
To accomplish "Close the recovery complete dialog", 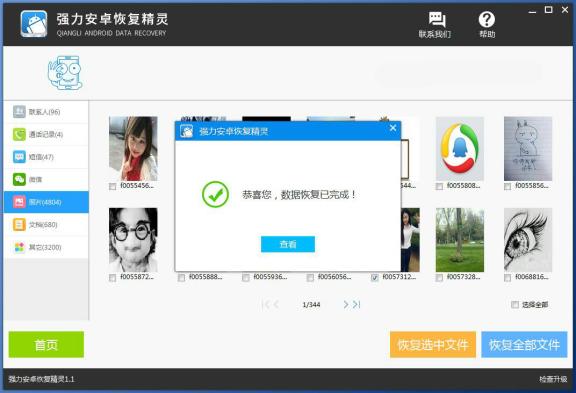I will point(393,128).
